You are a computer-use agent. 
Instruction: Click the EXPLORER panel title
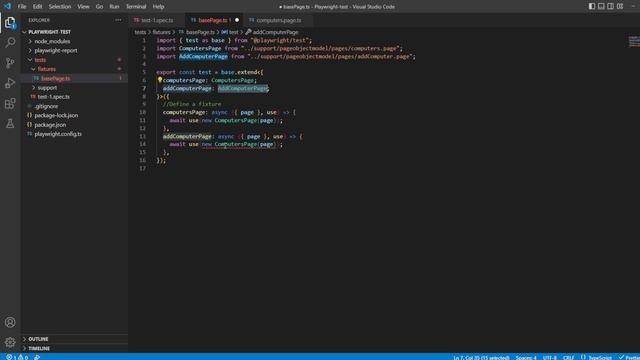click(39, 20)
